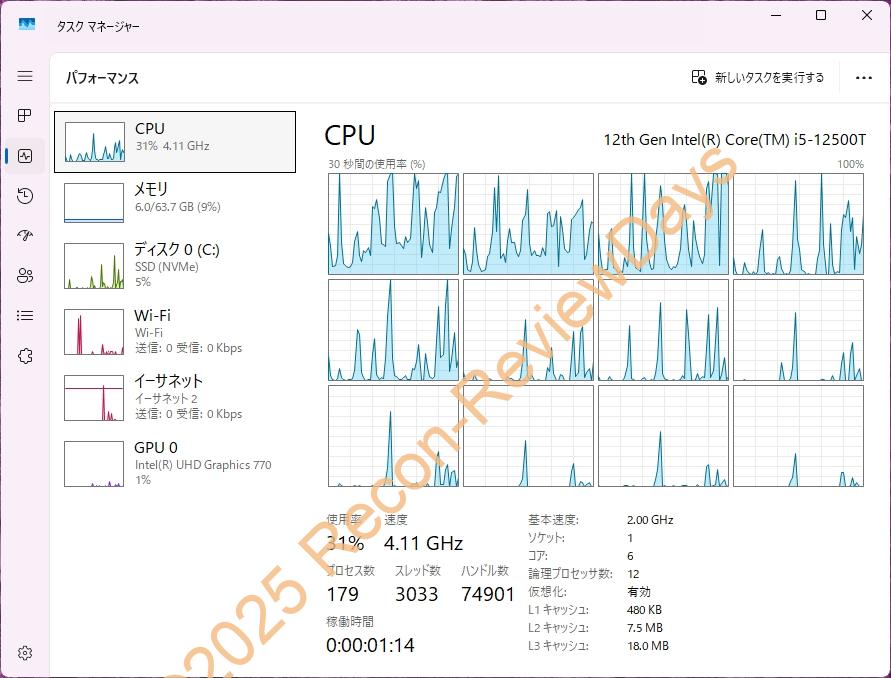Click the first logical processor graph
The width and height of the screenshot is (891, 678).
393,223
